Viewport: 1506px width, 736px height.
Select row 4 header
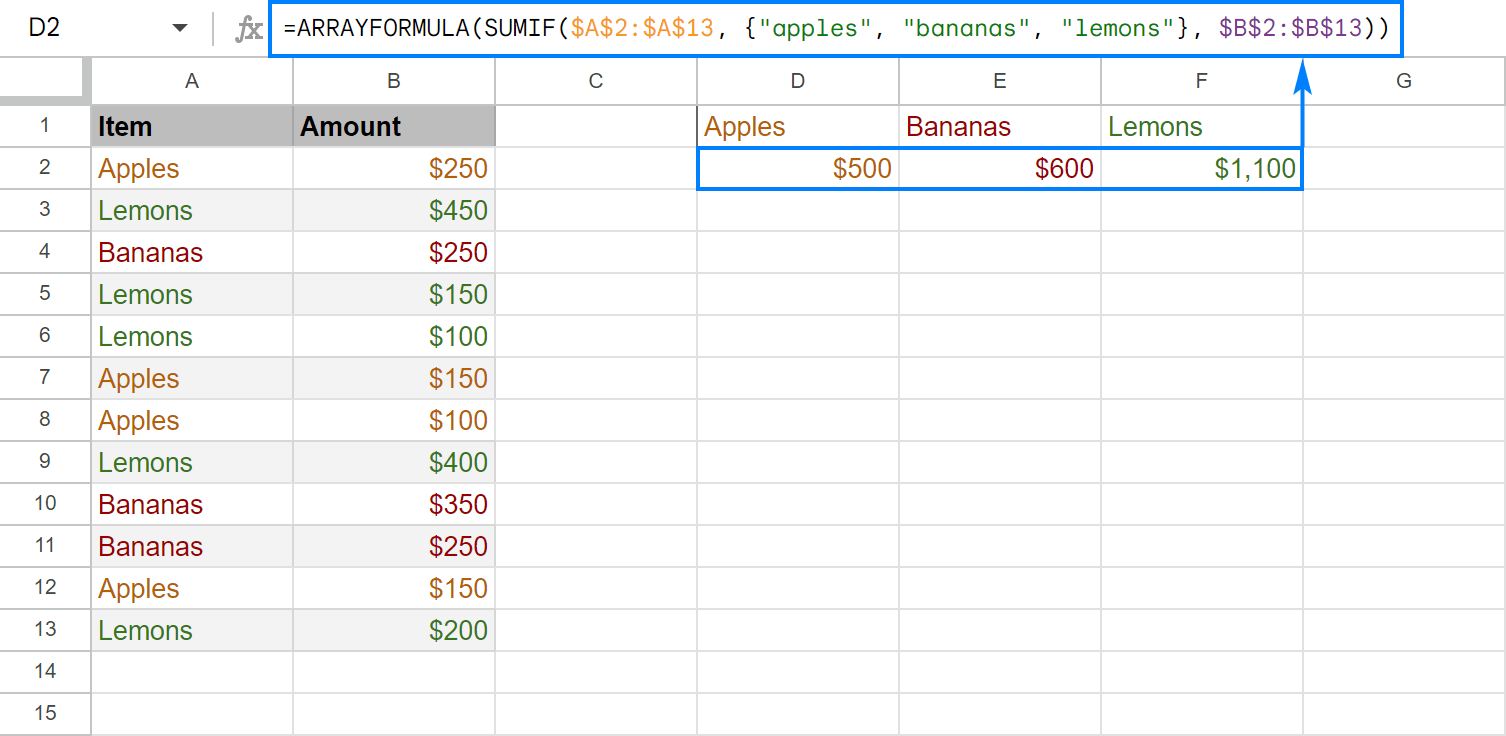click(45, 252)
